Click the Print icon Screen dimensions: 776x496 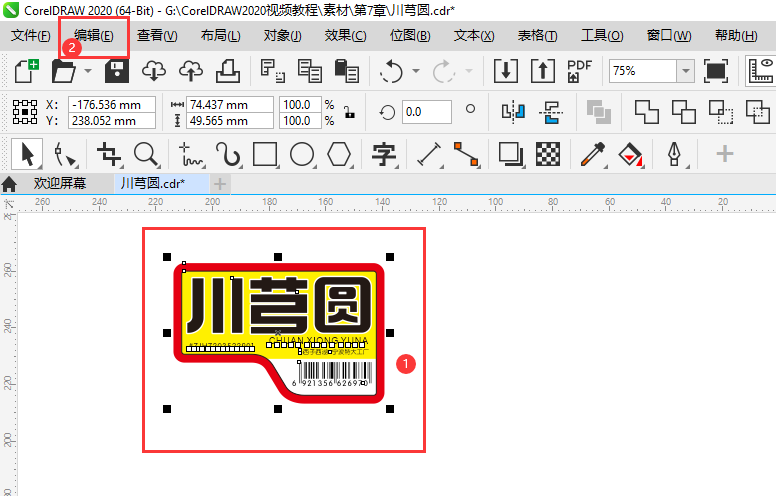[x=228, y=71]
